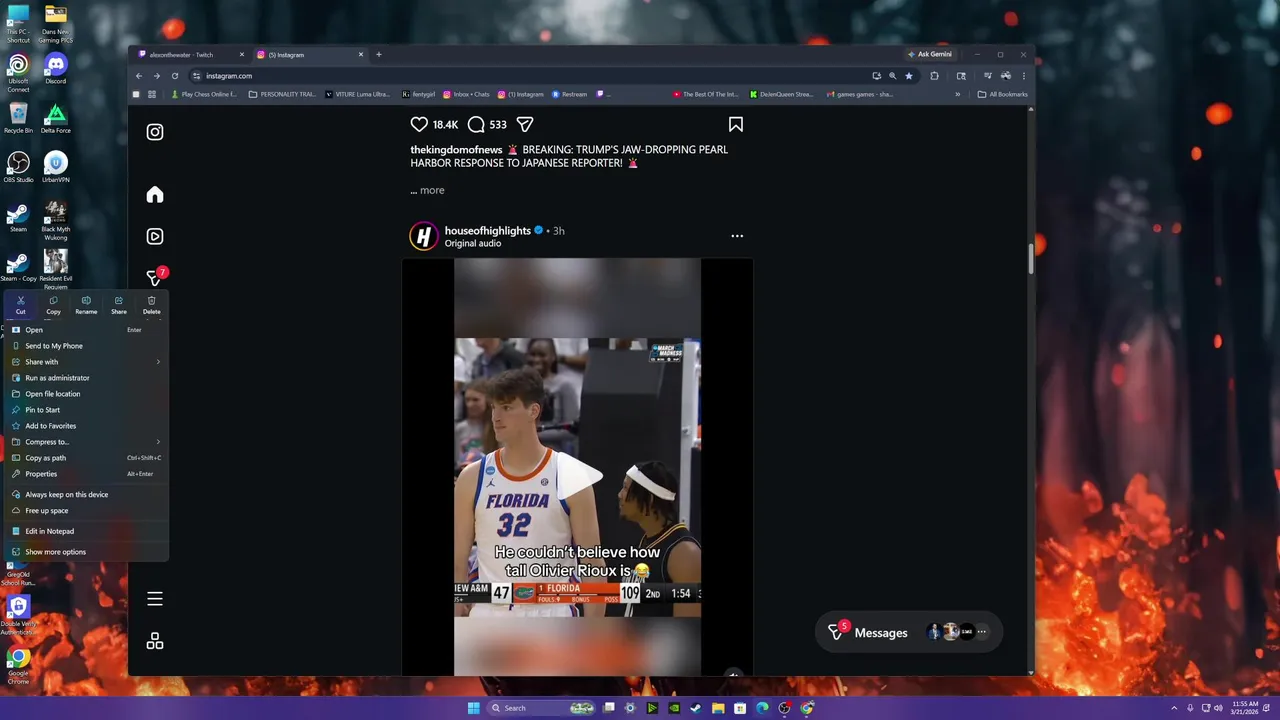The image size is (1280, 720).
Task: Bookmark this page with the star icon
Action: [x=909, y=76]
